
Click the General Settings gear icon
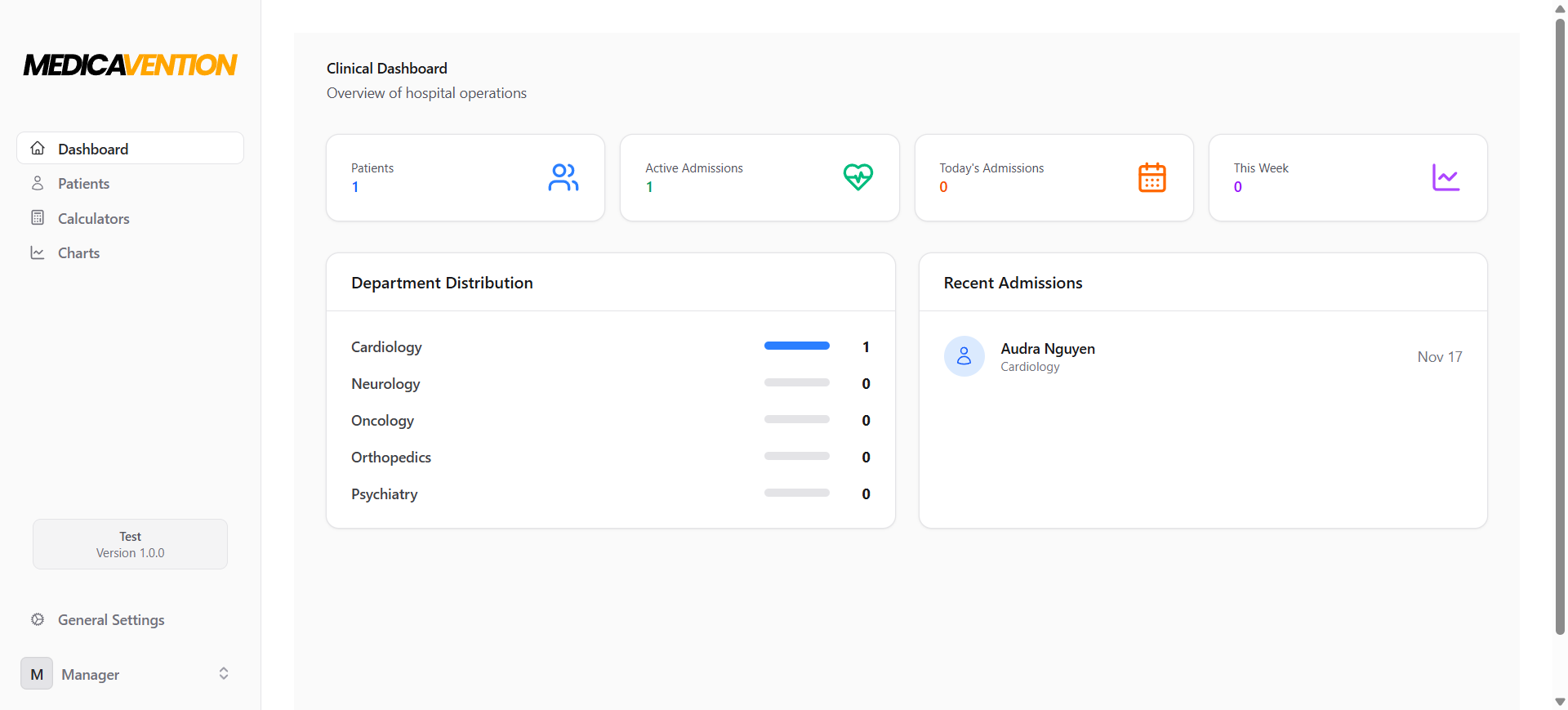click(38, 619)
